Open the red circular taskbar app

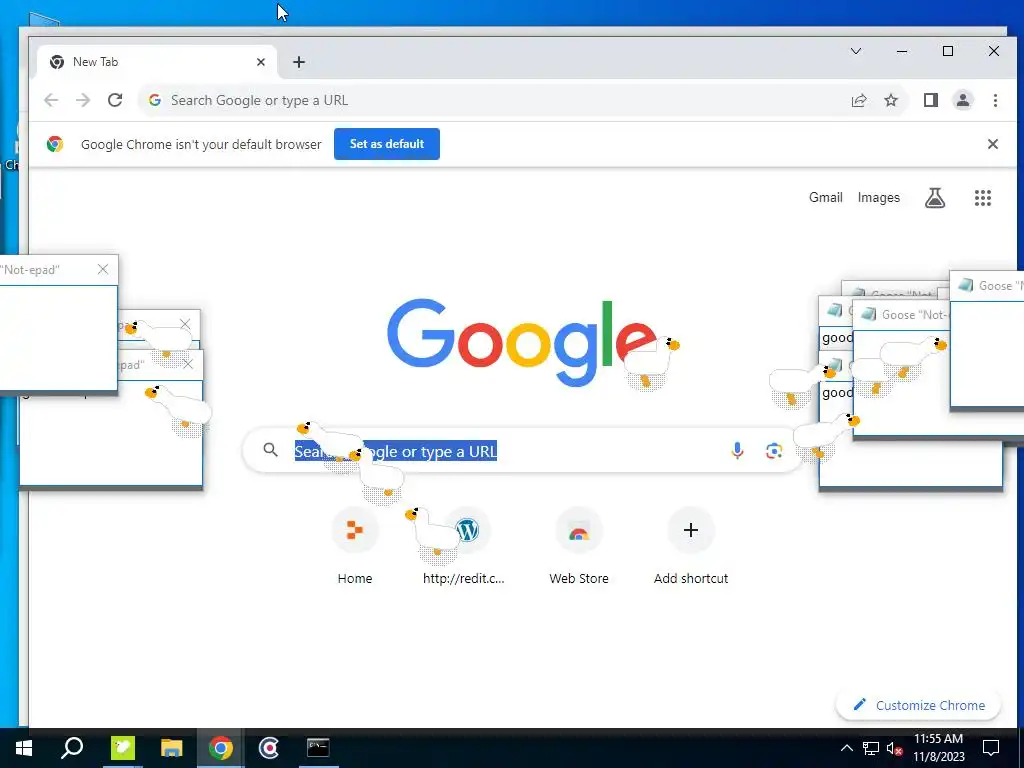click(x=269, y=748)
